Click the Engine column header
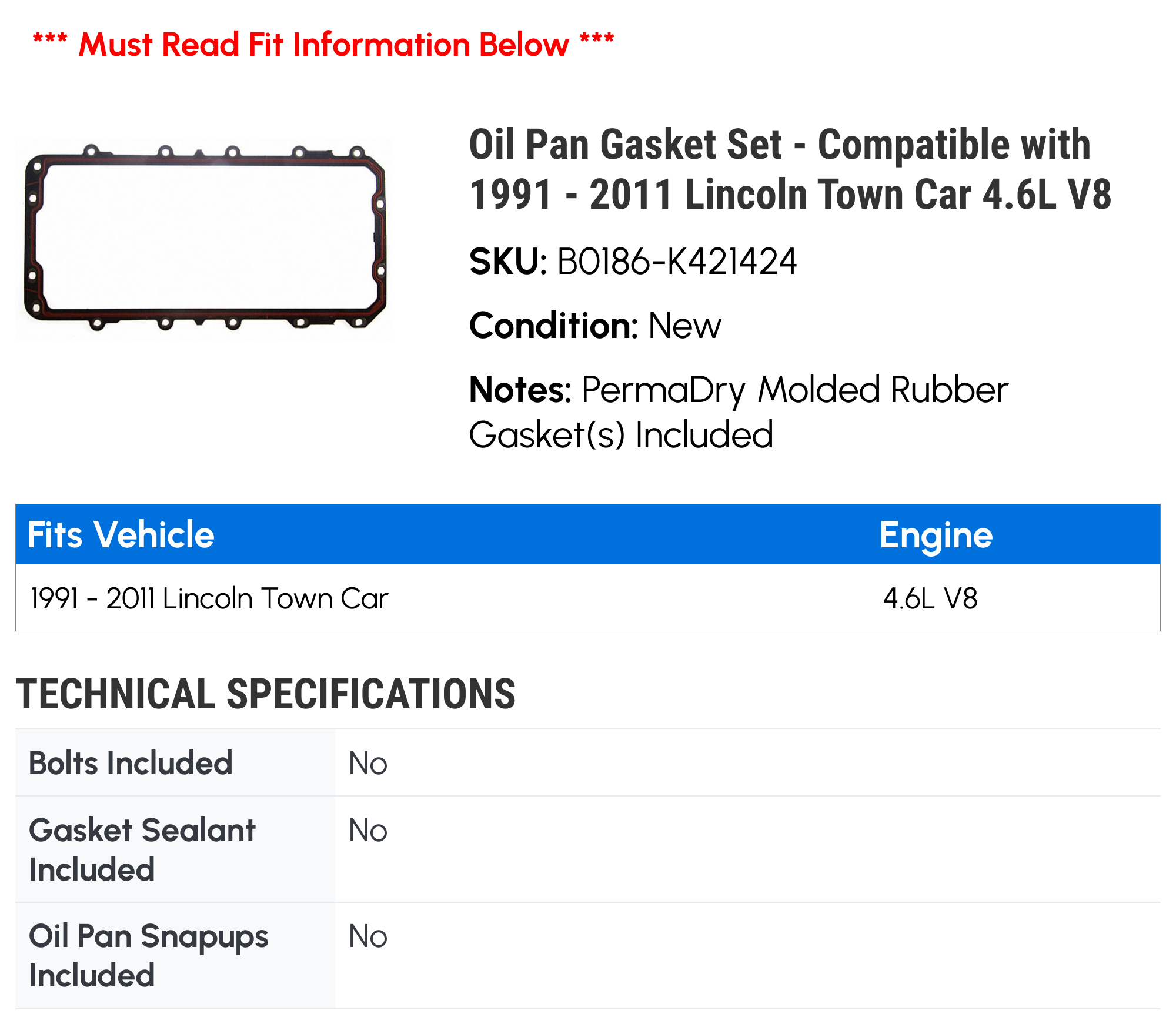Screen dimensions: 1176x1024 936,536
